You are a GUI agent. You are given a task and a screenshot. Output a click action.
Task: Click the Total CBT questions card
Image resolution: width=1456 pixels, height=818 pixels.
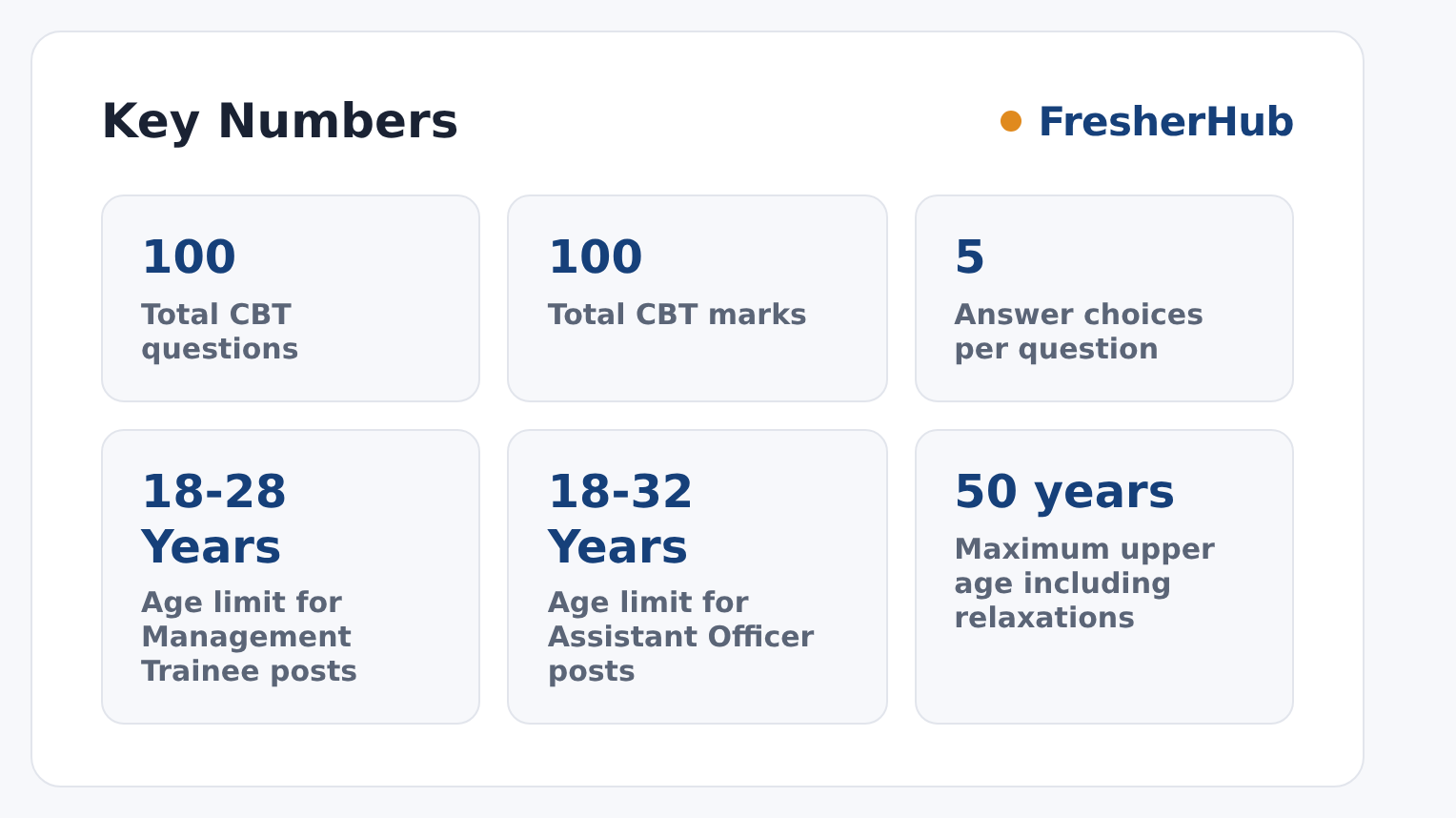pos(291,298)
